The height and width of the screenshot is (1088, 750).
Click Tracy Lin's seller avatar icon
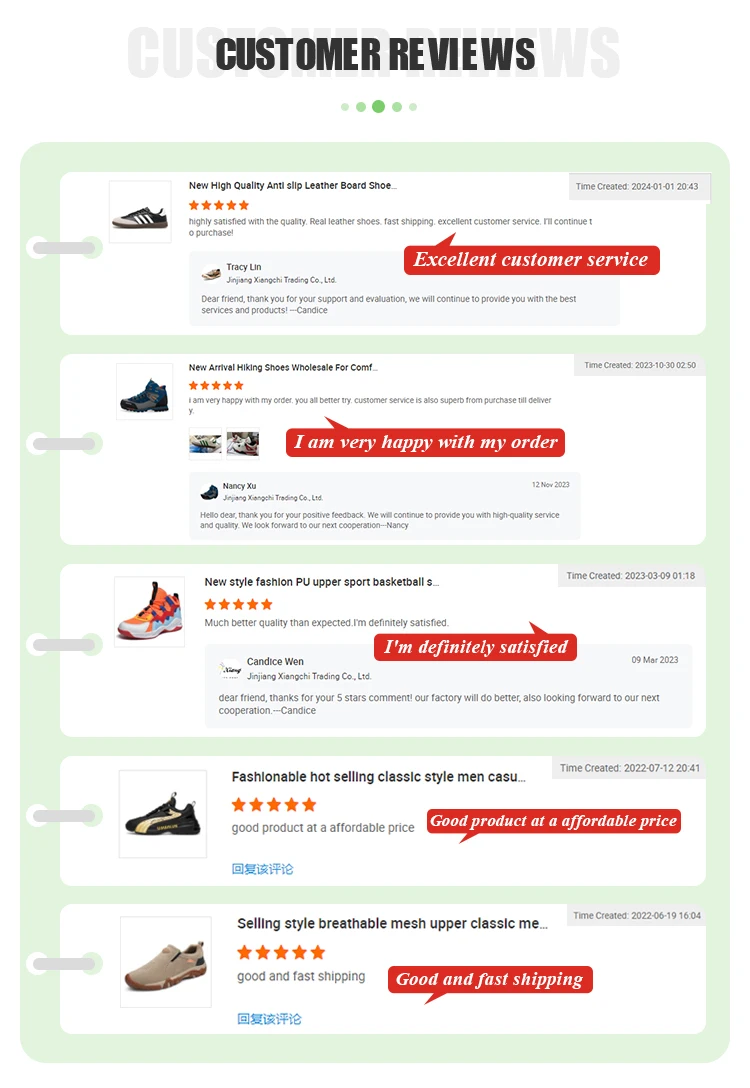click(211, 273)
